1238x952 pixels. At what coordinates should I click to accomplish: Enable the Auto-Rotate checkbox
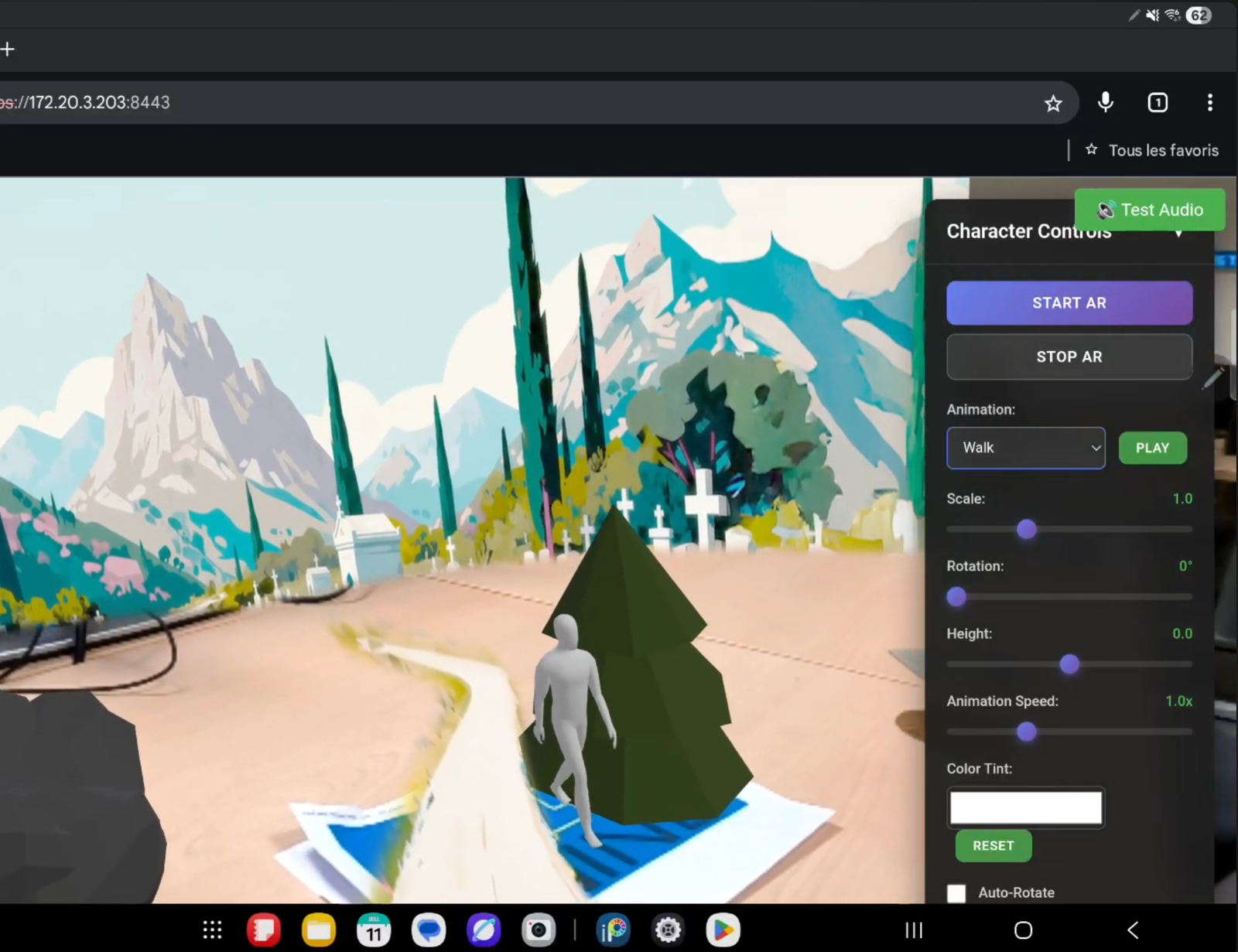[x=956, y=893]
